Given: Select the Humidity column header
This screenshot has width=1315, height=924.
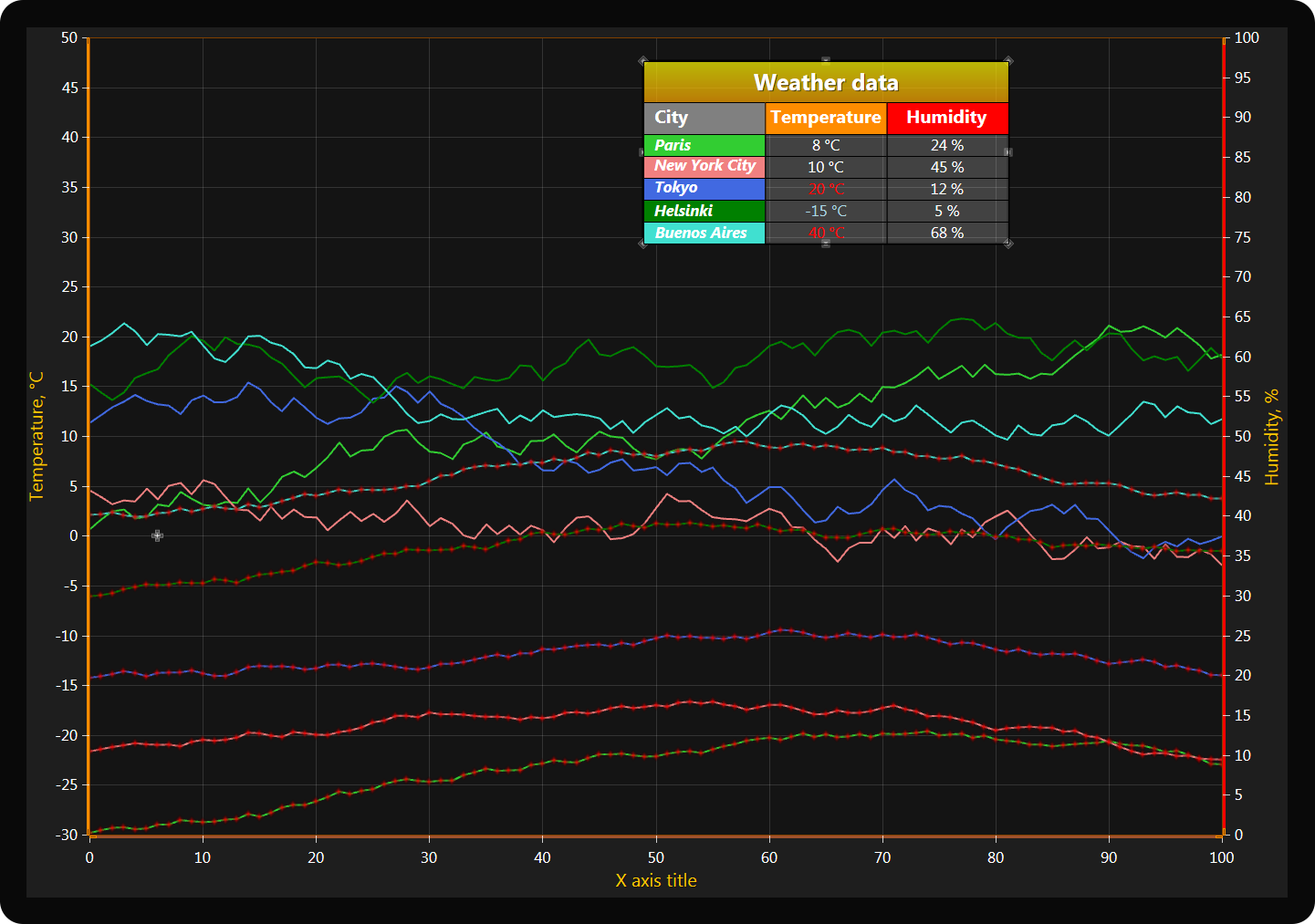Looking at the screenshot, I should pyautogui.click(x=946, y=118).
